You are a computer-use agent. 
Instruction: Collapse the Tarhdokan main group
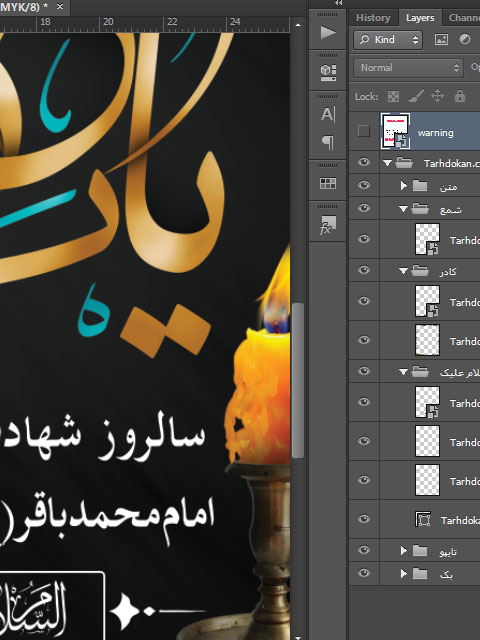pyautogui.click(x=387, y=163)
